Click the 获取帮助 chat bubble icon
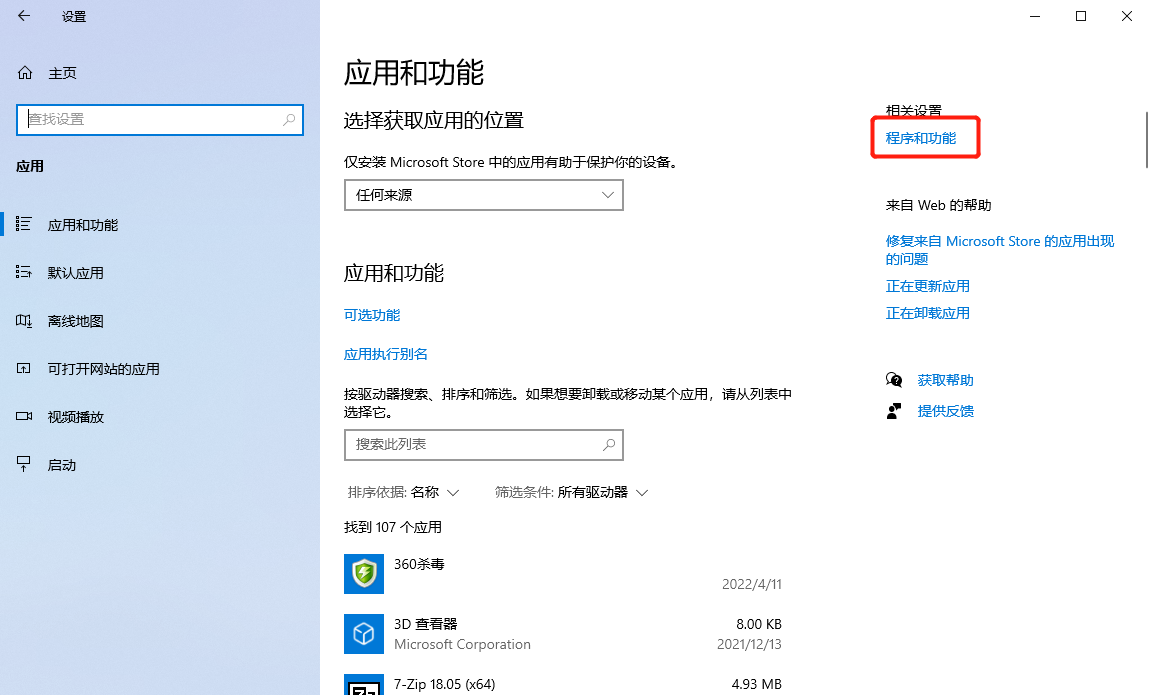The width and height of the screenshot is (1150, 695). point(894,380)
